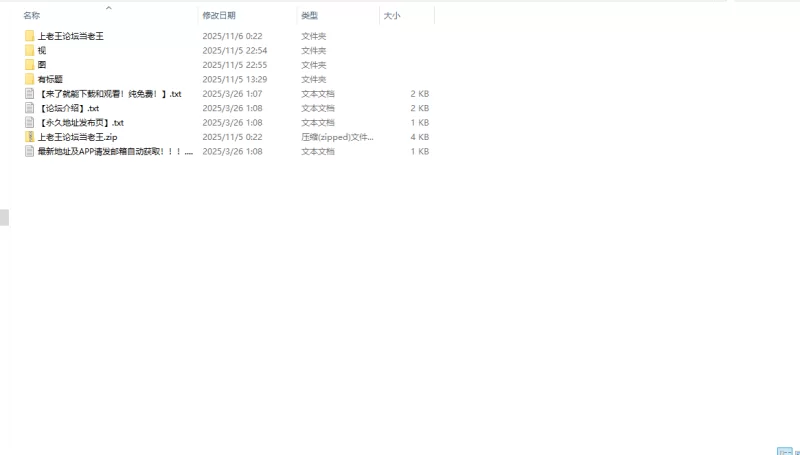Click the date 2025/11/6 0:22
The width and height of the screenshot is (800, 455).
232,36
